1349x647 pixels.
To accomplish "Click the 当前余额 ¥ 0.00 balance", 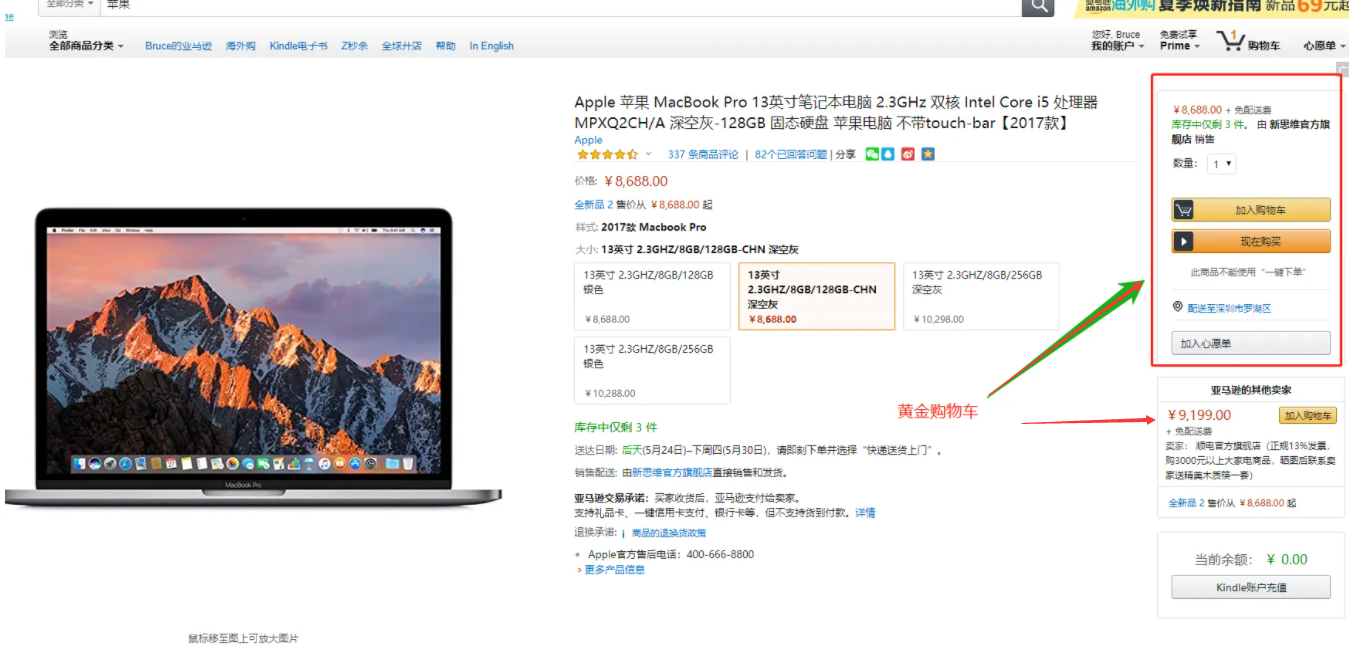I will click(x=1251, y=559).
